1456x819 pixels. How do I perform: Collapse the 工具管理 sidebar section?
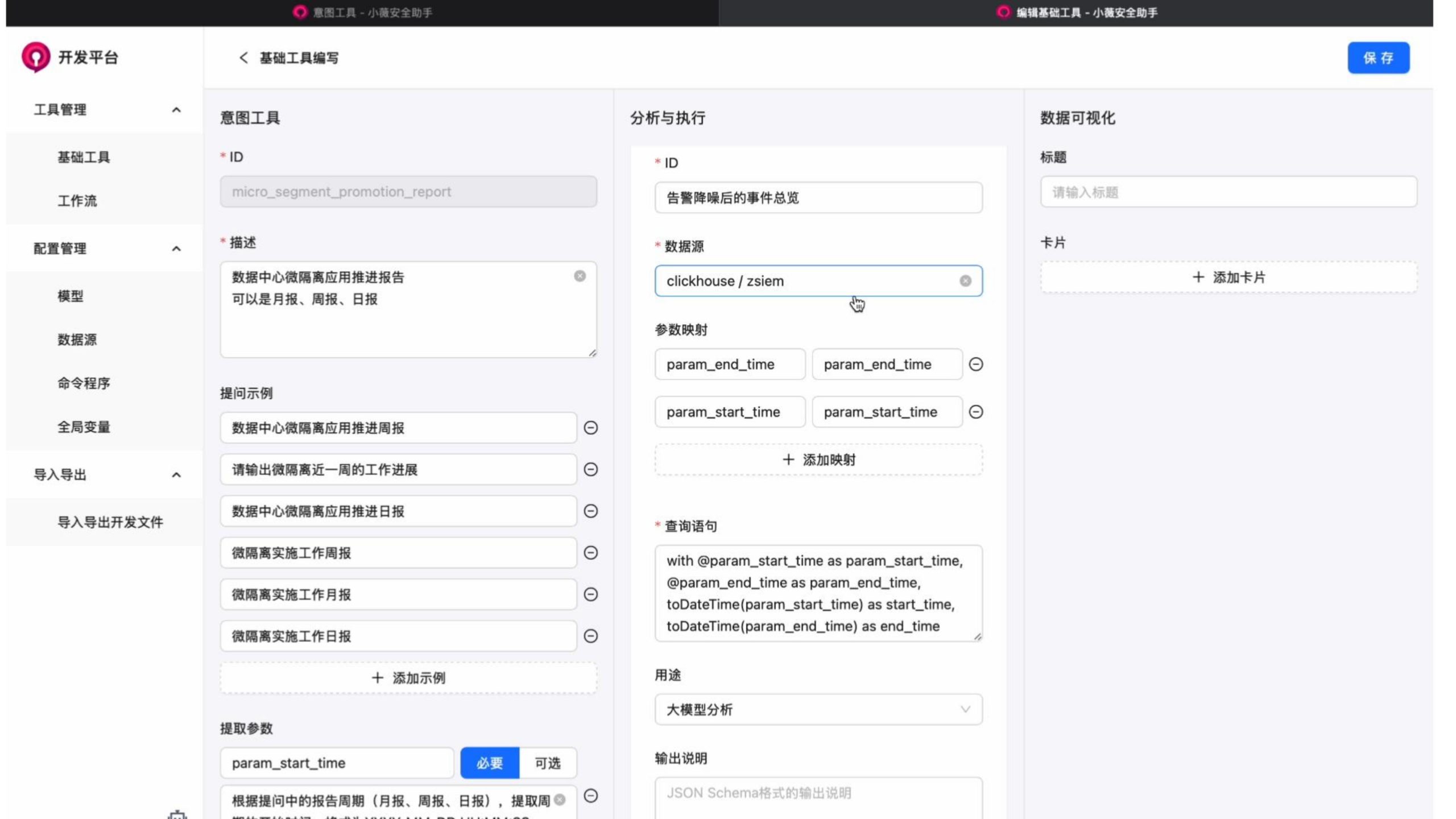point(176,110)
